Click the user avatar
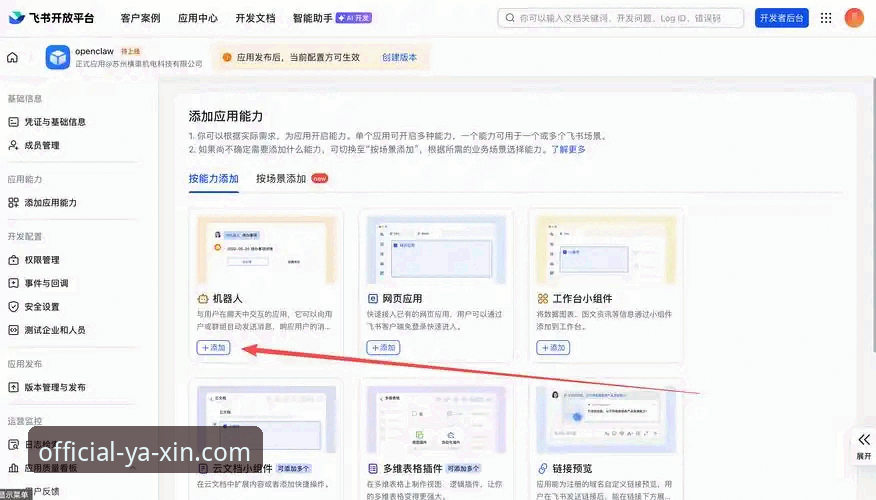This screenshot has width=876, height=500. pyautogui.click(x=854, y=18)
